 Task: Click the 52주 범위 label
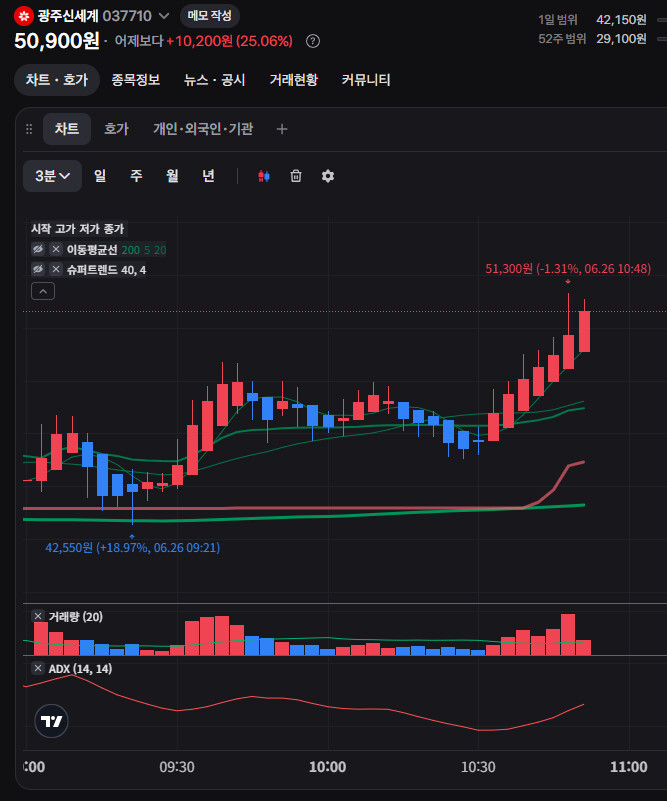tap(562, 39)
